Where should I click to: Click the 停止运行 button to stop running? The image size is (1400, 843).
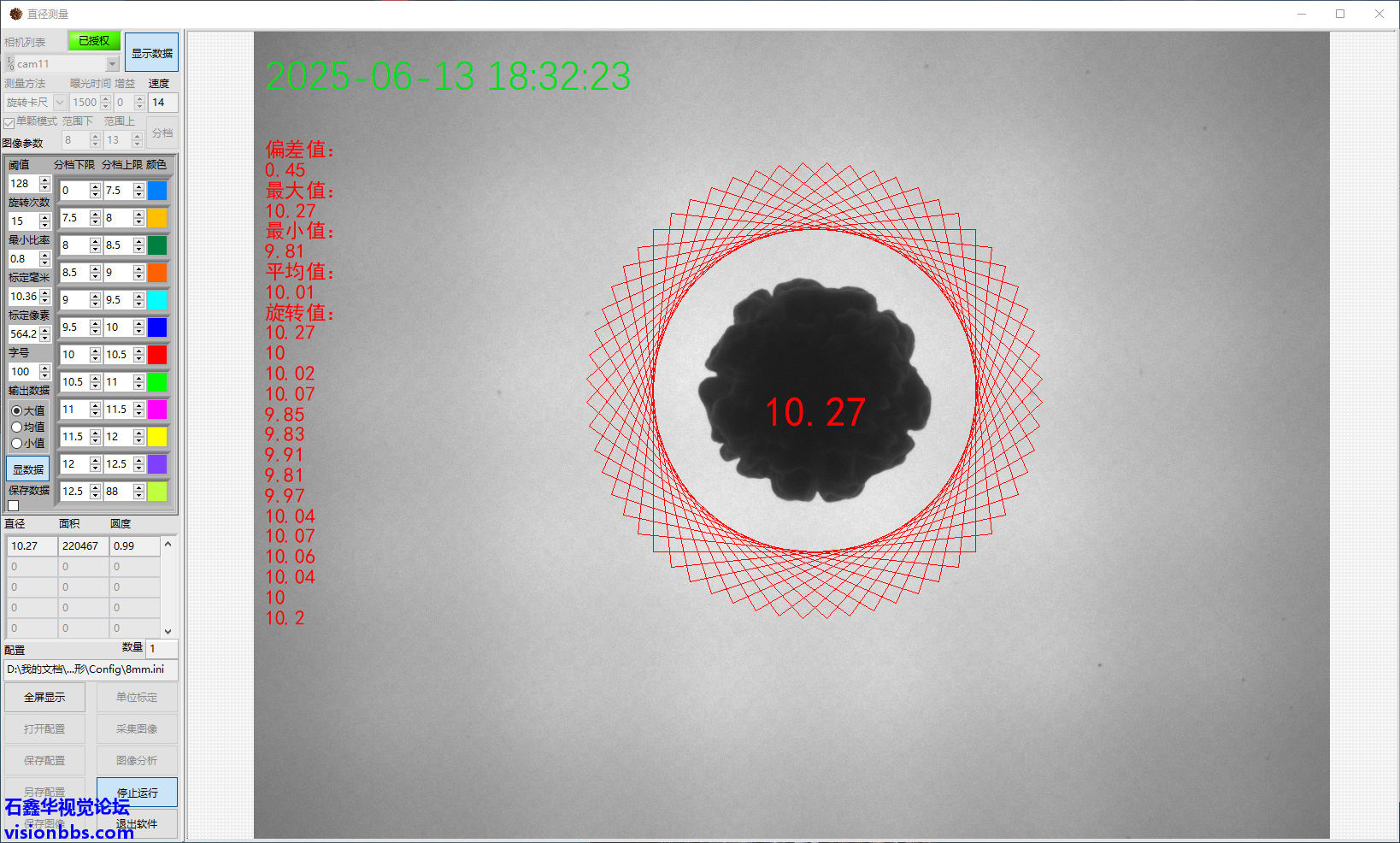136,792
